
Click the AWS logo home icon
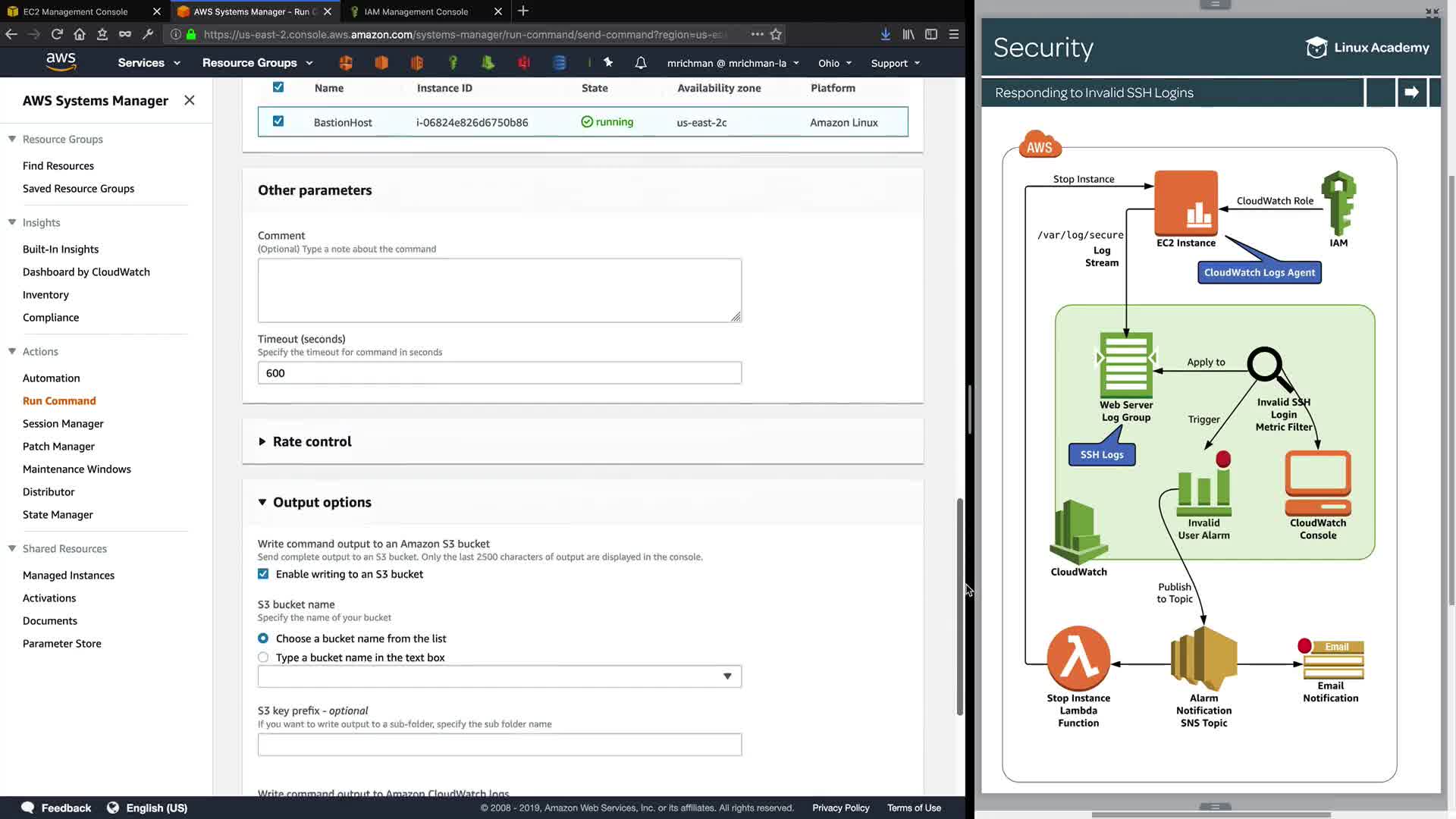[61, 62]
